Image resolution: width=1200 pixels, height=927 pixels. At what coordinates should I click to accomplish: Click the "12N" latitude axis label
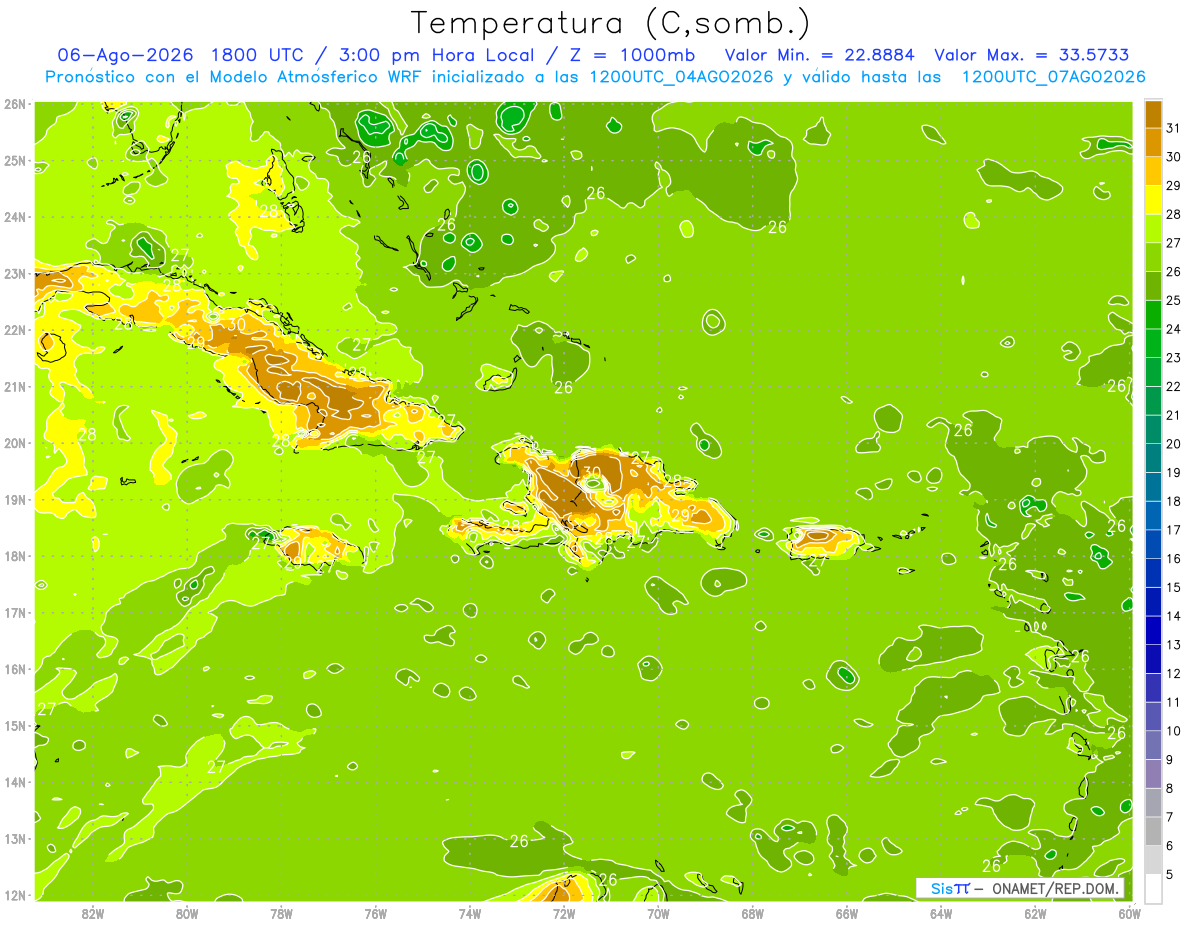(x=15, y=895)
